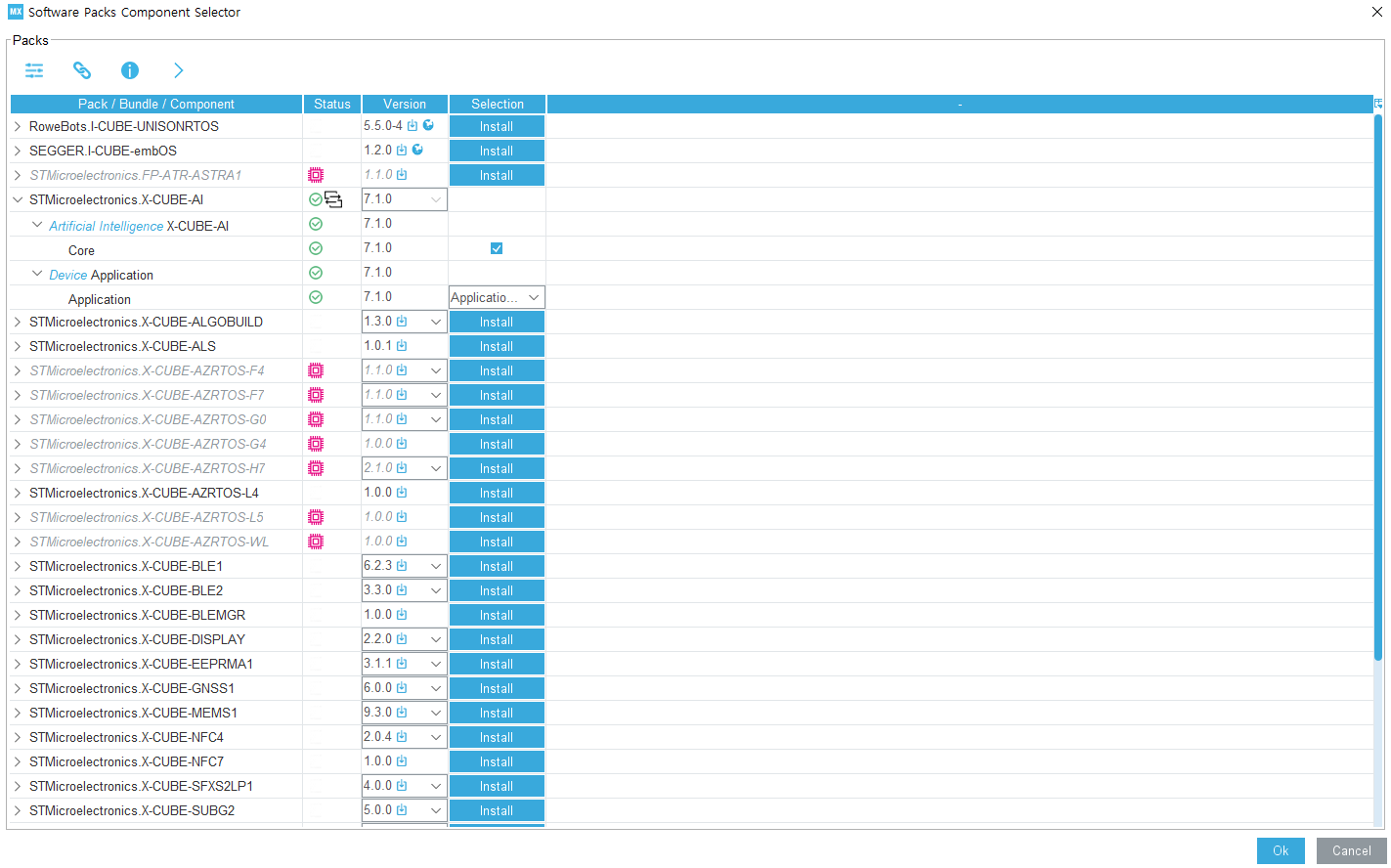Open the X-CUBE-SUBG2 version 5.0.0 dropdown

coord(405,810)
